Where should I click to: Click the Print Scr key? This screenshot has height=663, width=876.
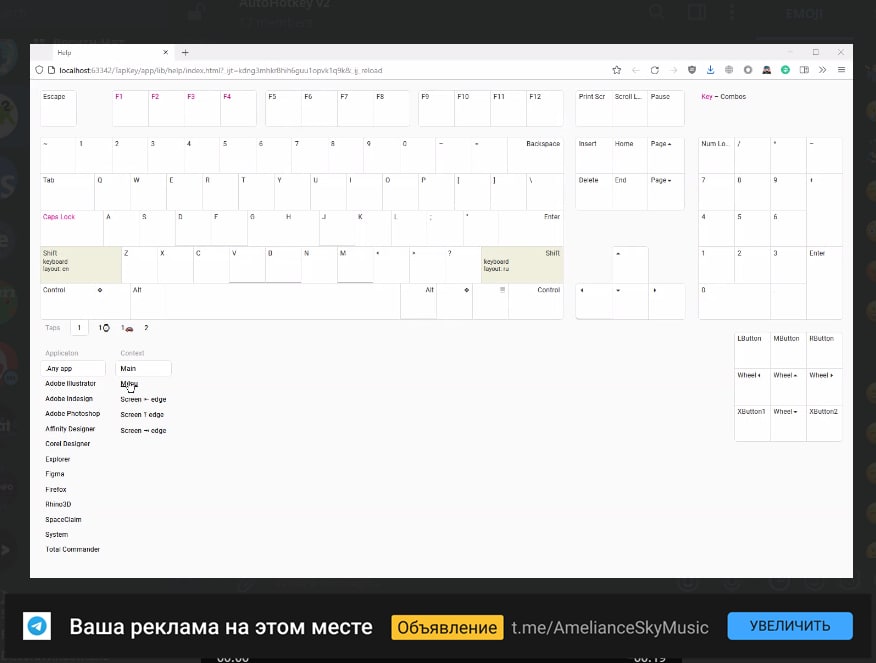593,108
